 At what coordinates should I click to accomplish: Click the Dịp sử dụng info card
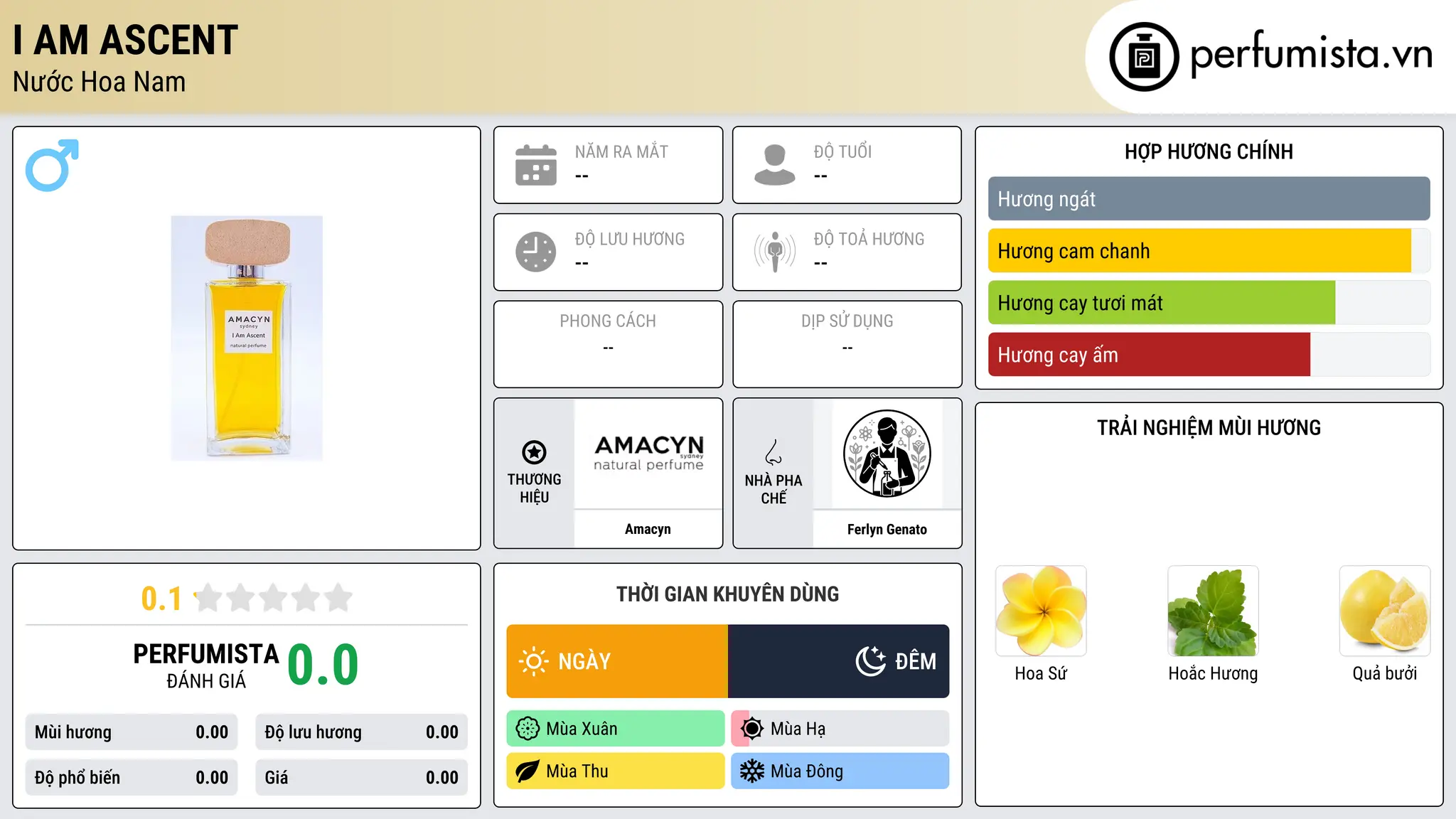click(x=847, y=344)
